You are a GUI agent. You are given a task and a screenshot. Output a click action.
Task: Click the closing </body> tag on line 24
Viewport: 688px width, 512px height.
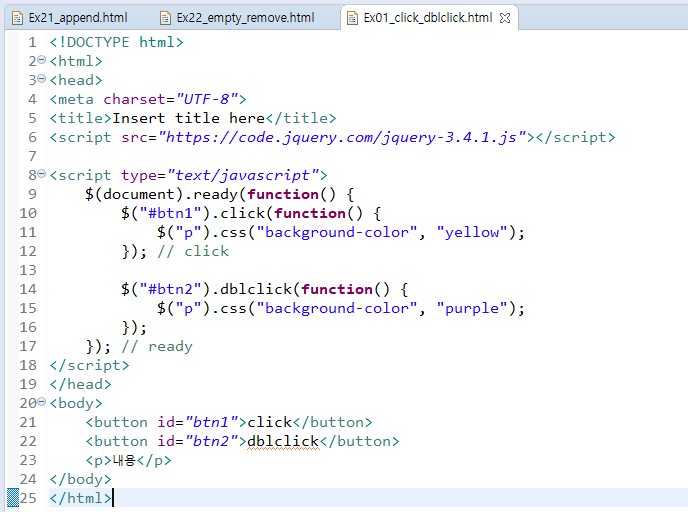[x=81, y=479]
